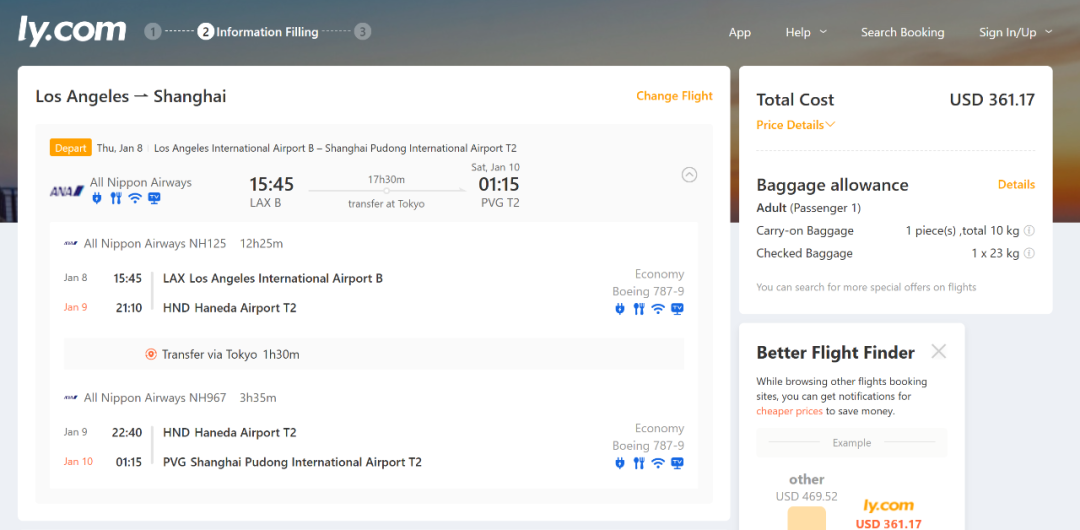Open the Sign In/Up dropdown
Viewport: 1080px width, 530px height.
coord(1015,32)
